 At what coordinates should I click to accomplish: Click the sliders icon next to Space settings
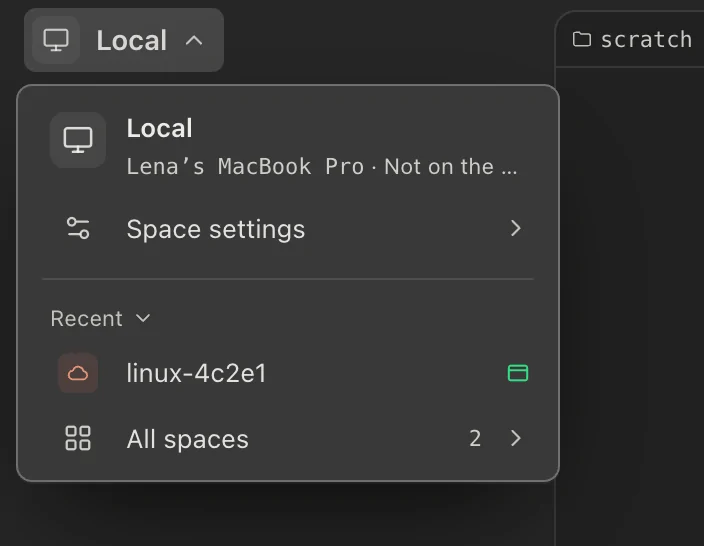point(78,228)
